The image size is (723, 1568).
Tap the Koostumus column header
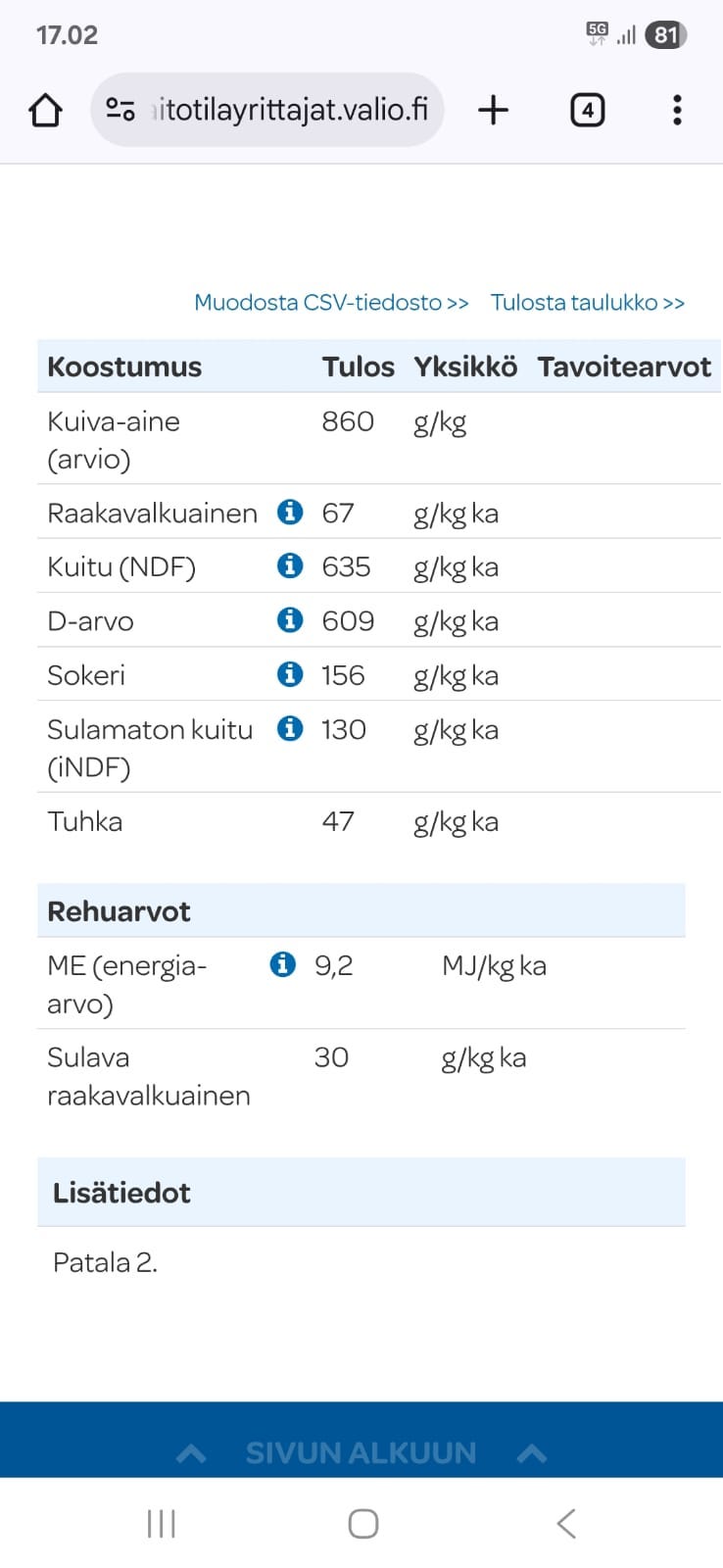pos(124,367)
